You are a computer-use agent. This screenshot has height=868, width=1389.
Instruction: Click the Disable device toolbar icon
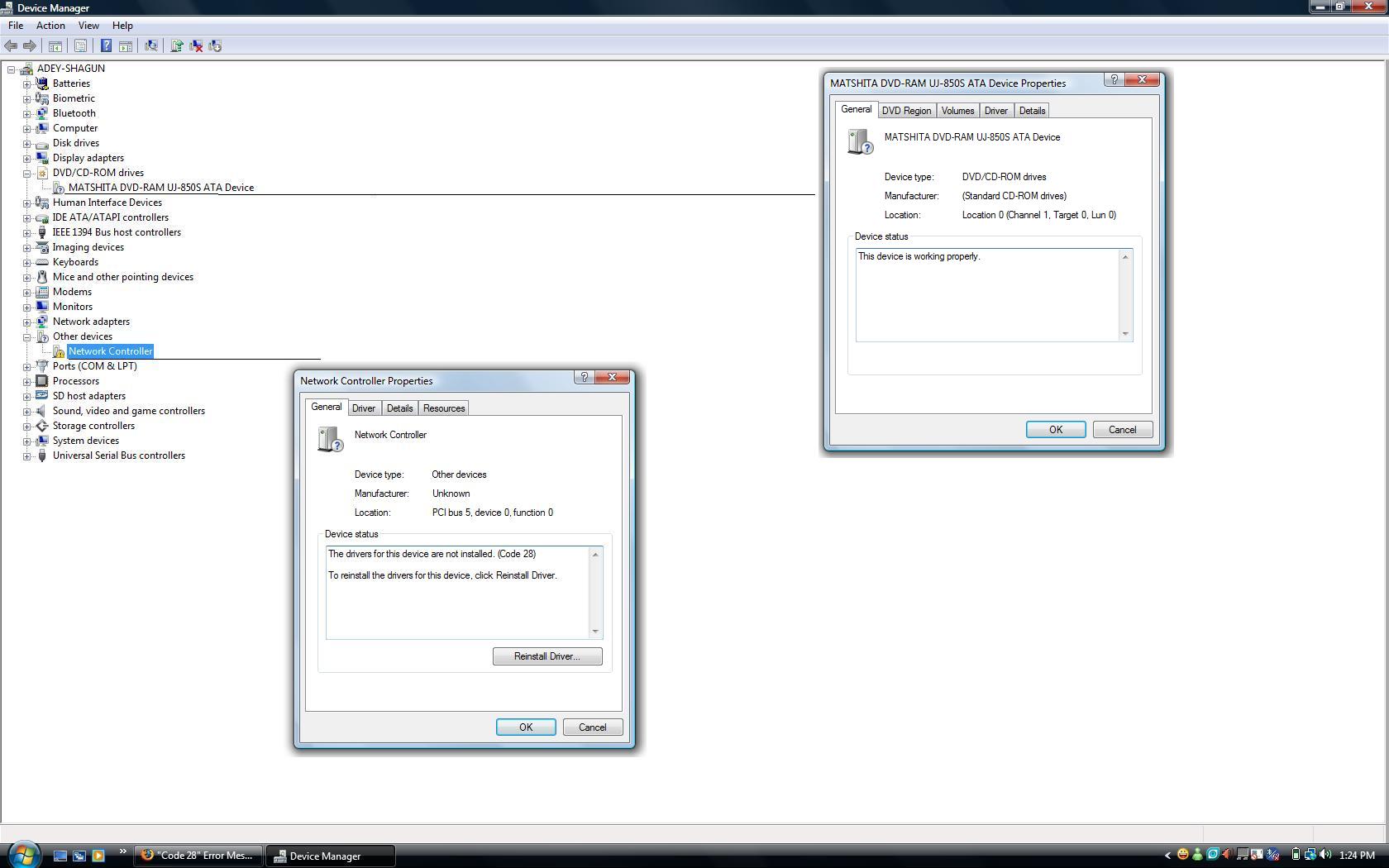click(x=215, y=45)
